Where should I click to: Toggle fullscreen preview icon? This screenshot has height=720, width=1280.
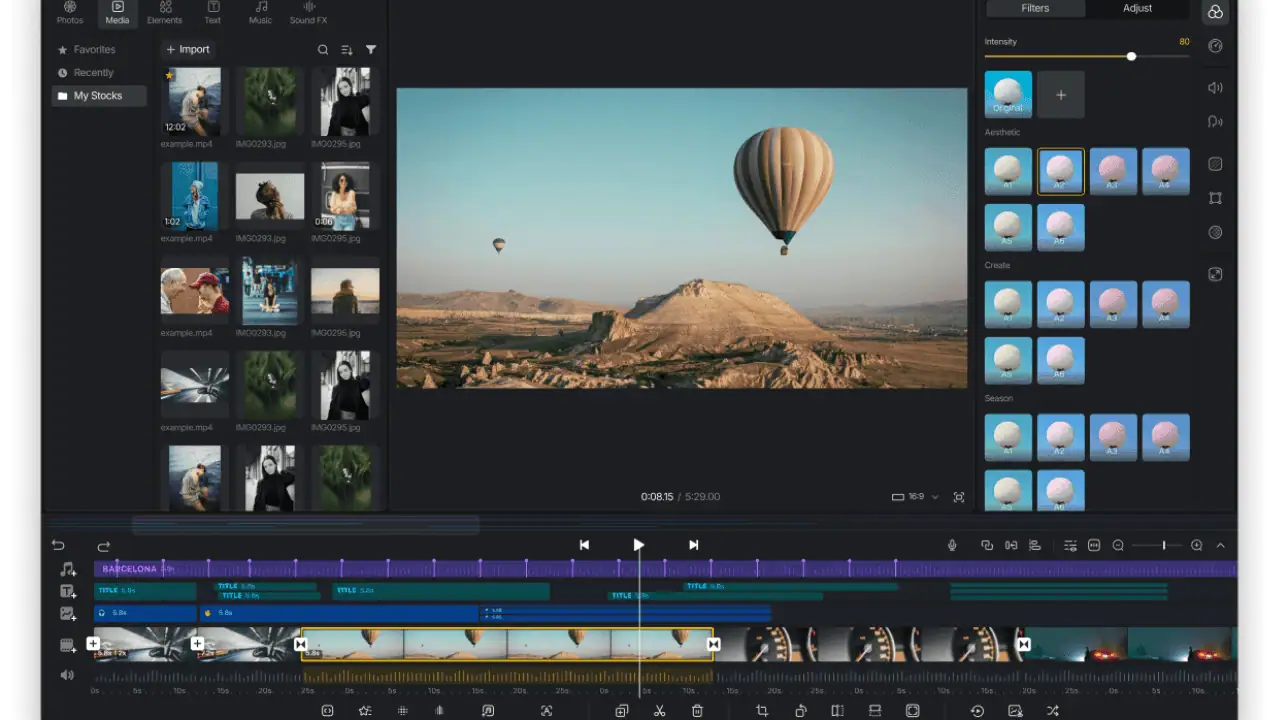[x=959, y=497]
